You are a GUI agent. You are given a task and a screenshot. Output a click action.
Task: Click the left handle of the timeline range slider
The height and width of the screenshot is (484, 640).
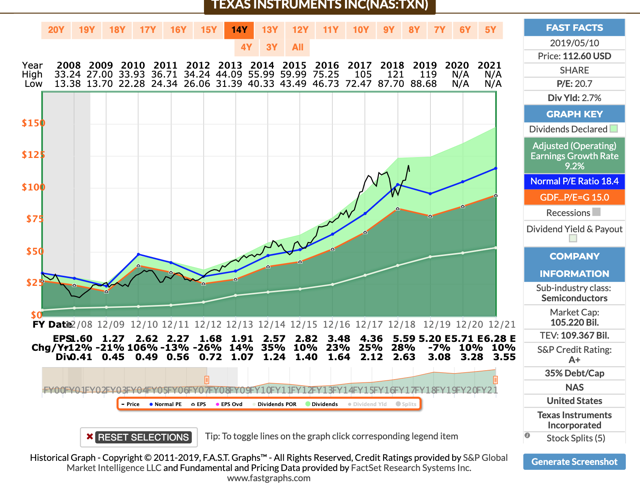(x=207, y=380)
